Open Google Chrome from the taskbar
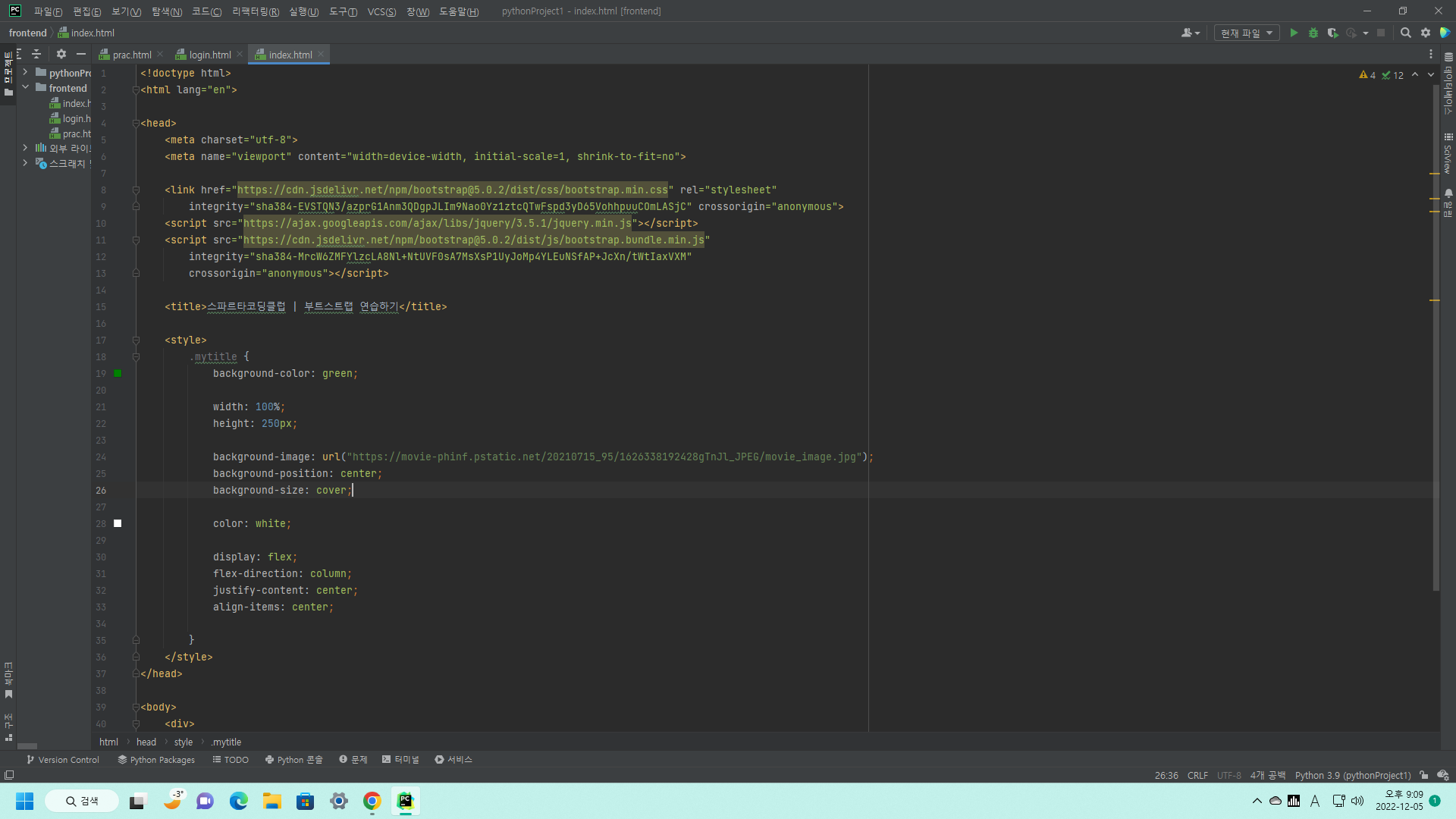The image size is (1456, 819). tap(372, 801)
